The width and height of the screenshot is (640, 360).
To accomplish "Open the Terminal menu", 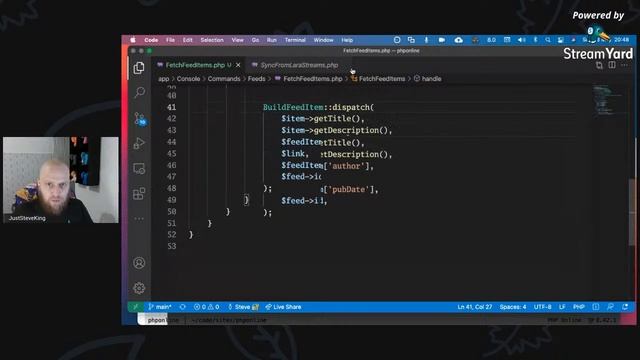I will tap(295, 40).
